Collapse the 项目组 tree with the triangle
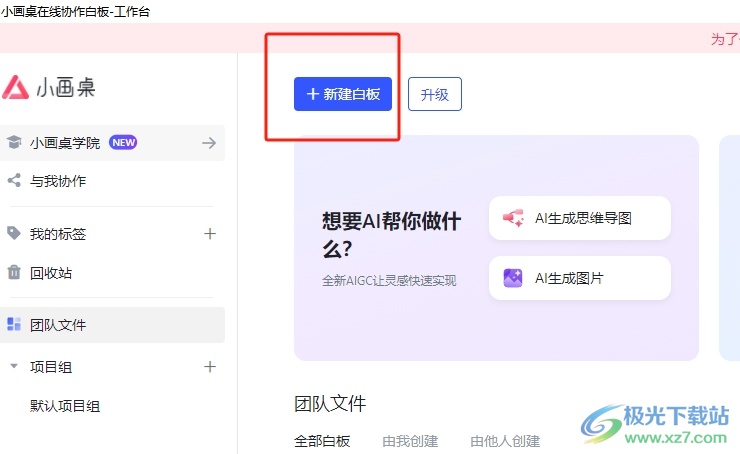 coord(14,366)
